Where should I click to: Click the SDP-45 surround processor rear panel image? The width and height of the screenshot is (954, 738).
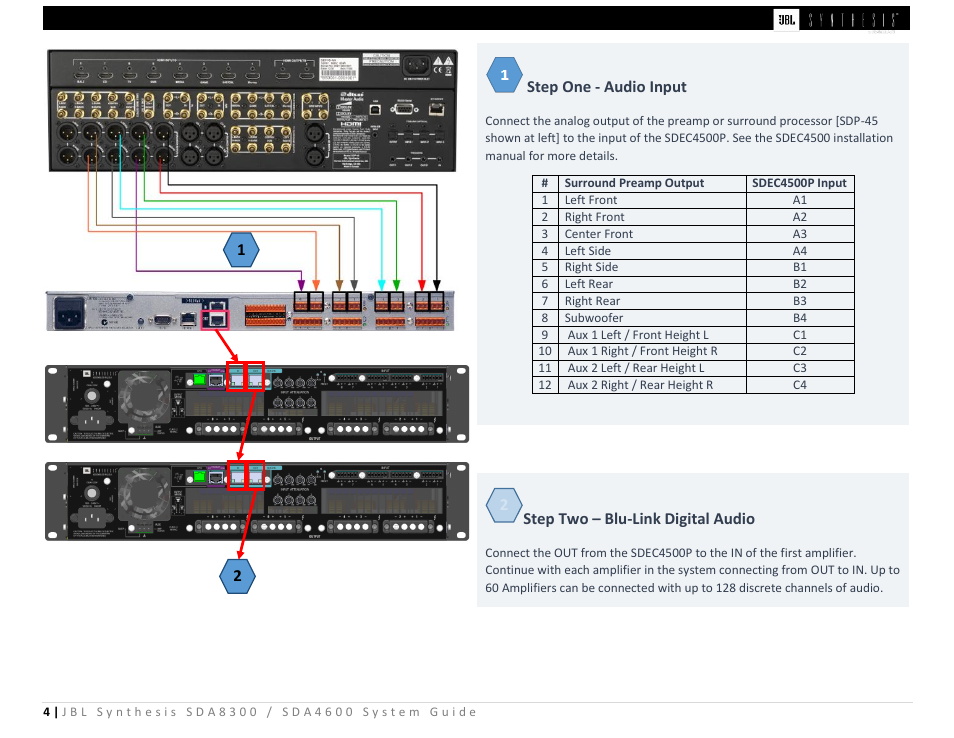point(252,111)
